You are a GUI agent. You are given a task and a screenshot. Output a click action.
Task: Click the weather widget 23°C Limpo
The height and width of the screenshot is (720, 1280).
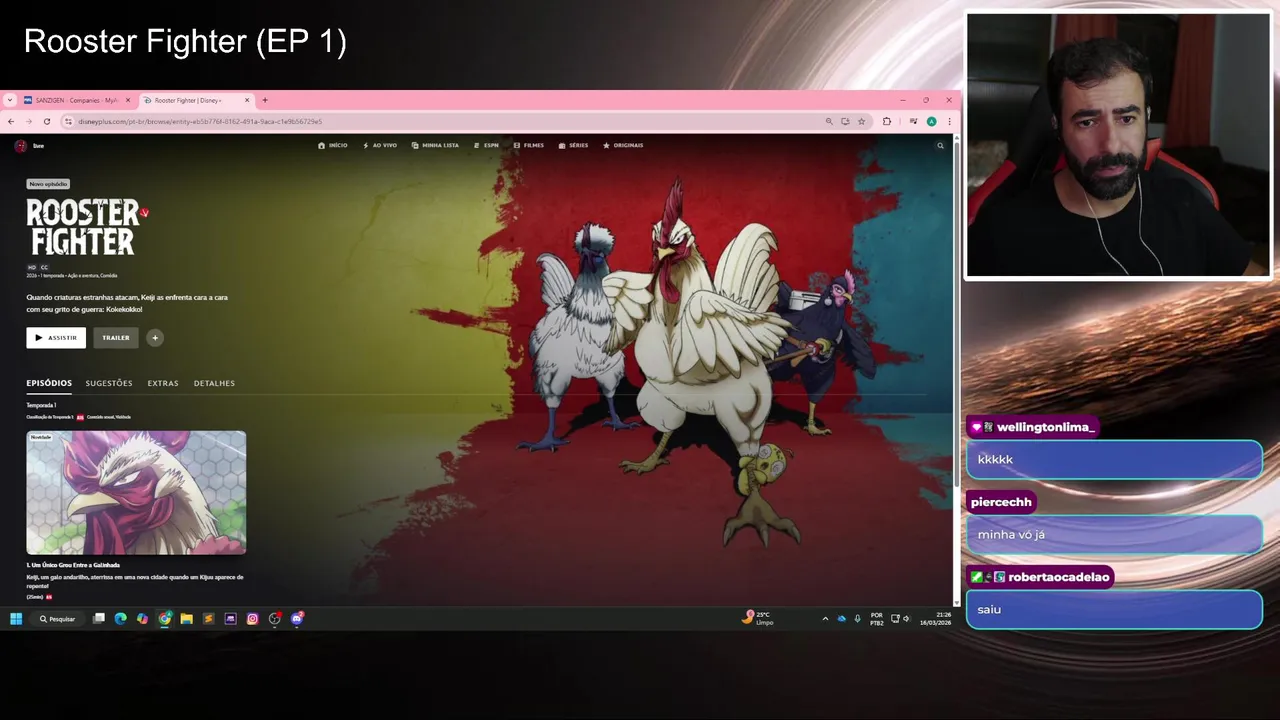[x=758, y=618]
